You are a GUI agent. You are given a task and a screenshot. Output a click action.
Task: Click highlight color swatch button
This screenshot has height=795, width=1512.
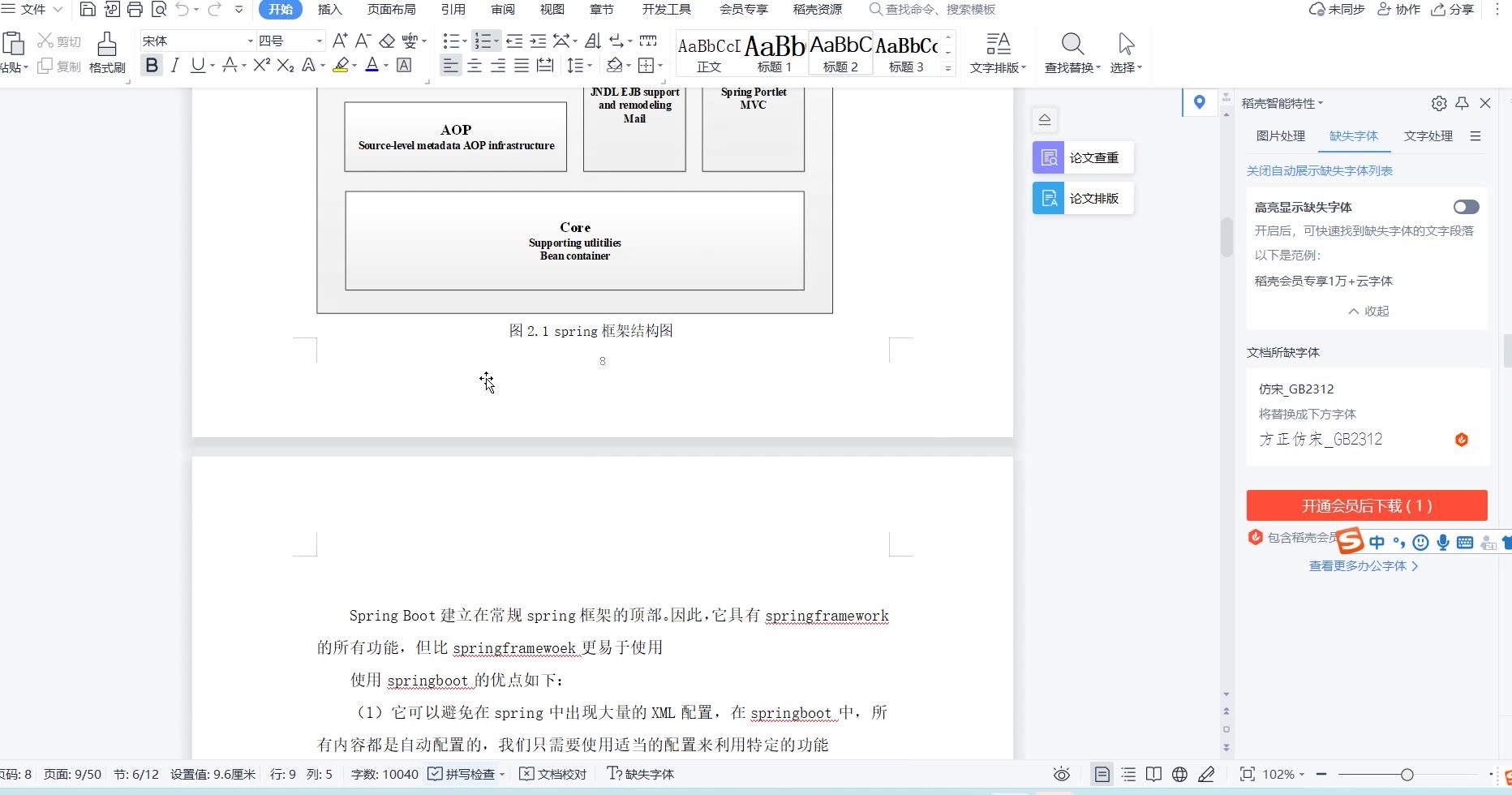(341, 66)
